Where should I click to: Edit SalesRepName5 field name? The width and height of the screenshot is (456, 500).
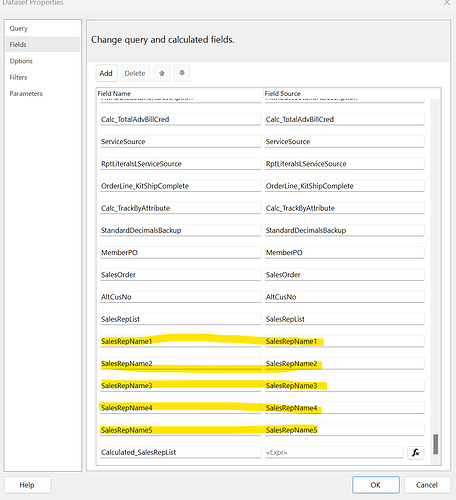click(x=180, y=430)
